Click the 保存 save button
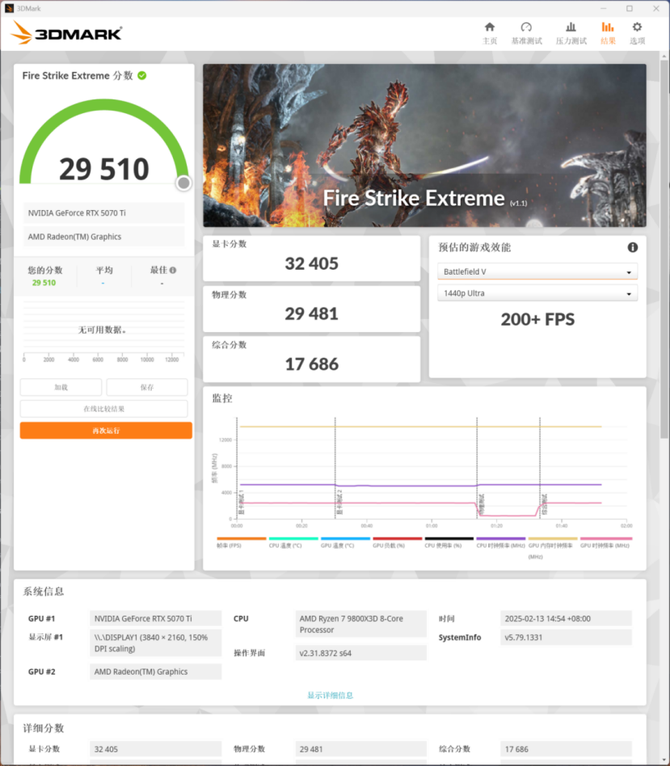670x766 pixels. (x=147, y=387)
